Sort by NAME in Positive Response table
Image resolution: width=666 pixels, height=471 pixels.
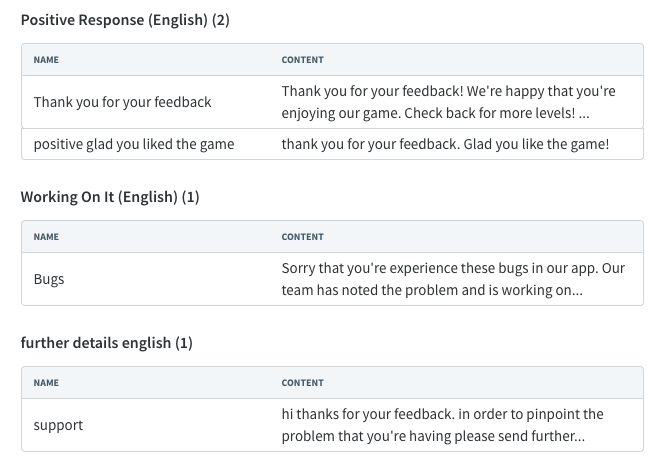(x=46, y=60)
